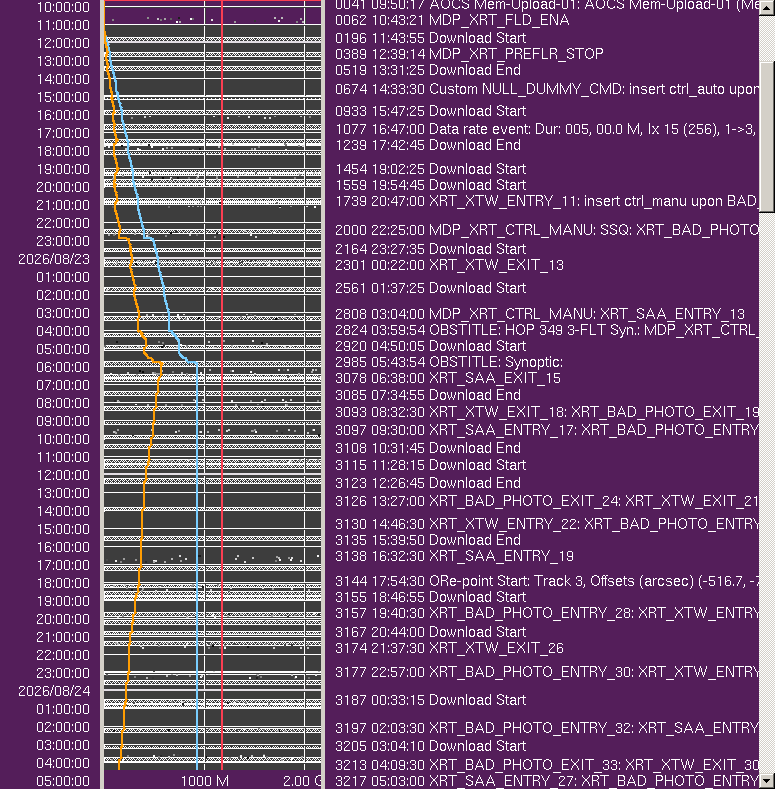This screenshot has height=789, width=775.
Task: Select event 2000 22:25:00 MDP_XRT_CTRL_MANU
Action: pyautogui.click(x=547, y=230)
